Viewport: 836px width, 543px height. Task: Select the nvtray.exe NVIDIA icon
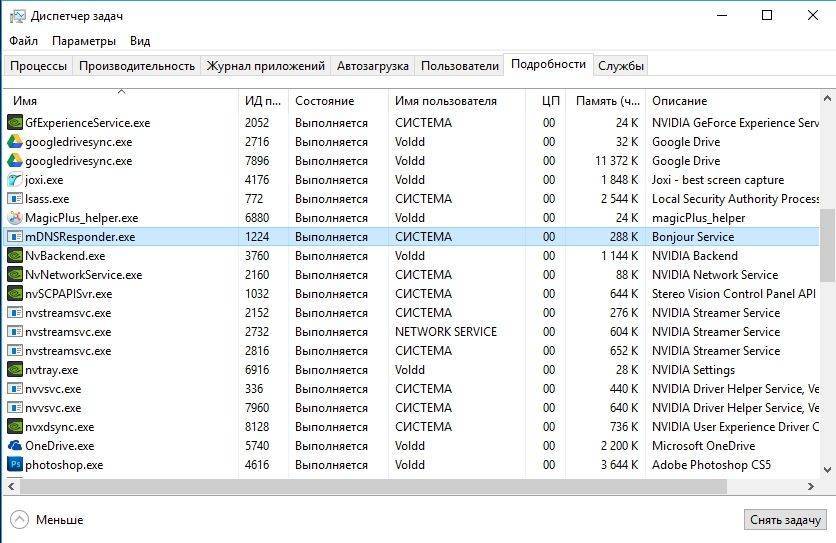tap(15, 370)
